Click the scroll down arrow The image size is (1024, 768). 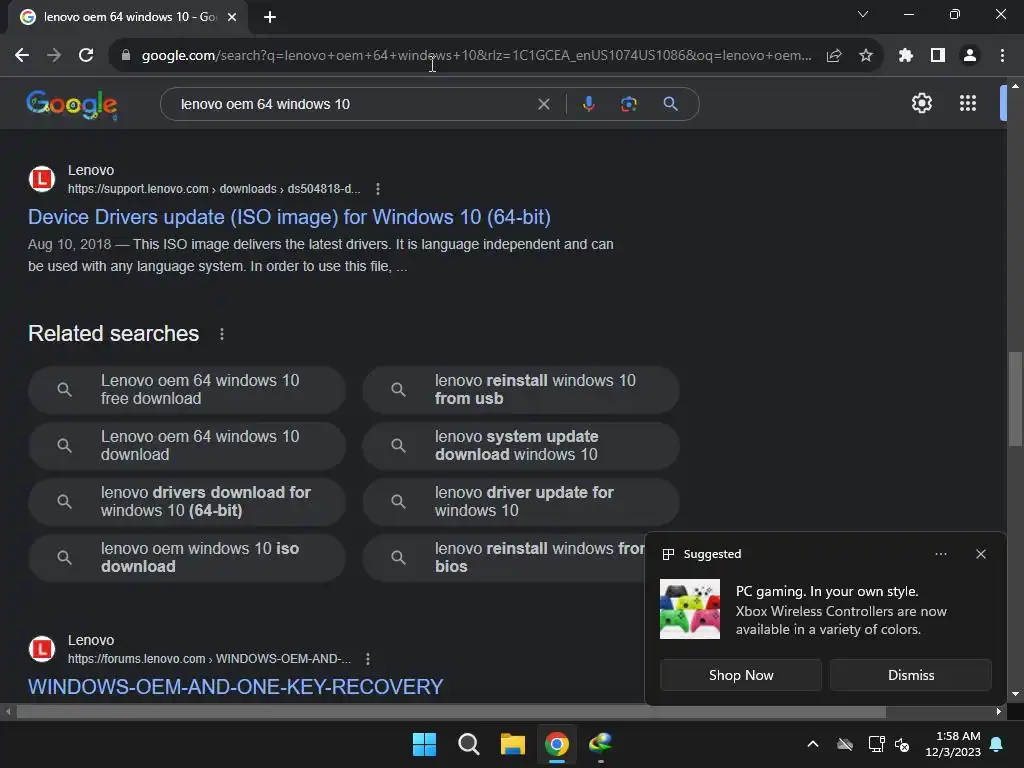click(1015, 694)
